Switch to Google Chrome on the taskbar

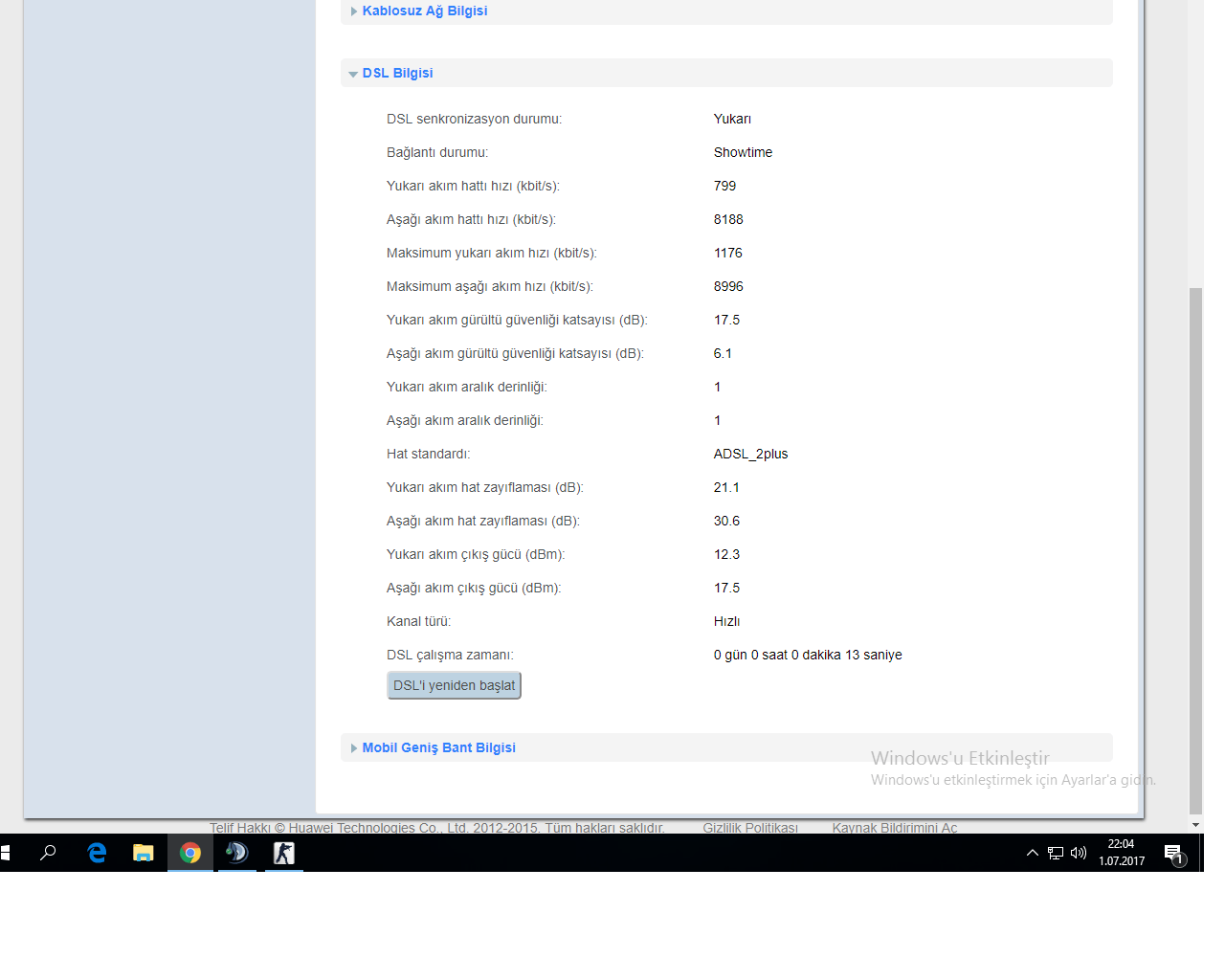click(190, 853)
